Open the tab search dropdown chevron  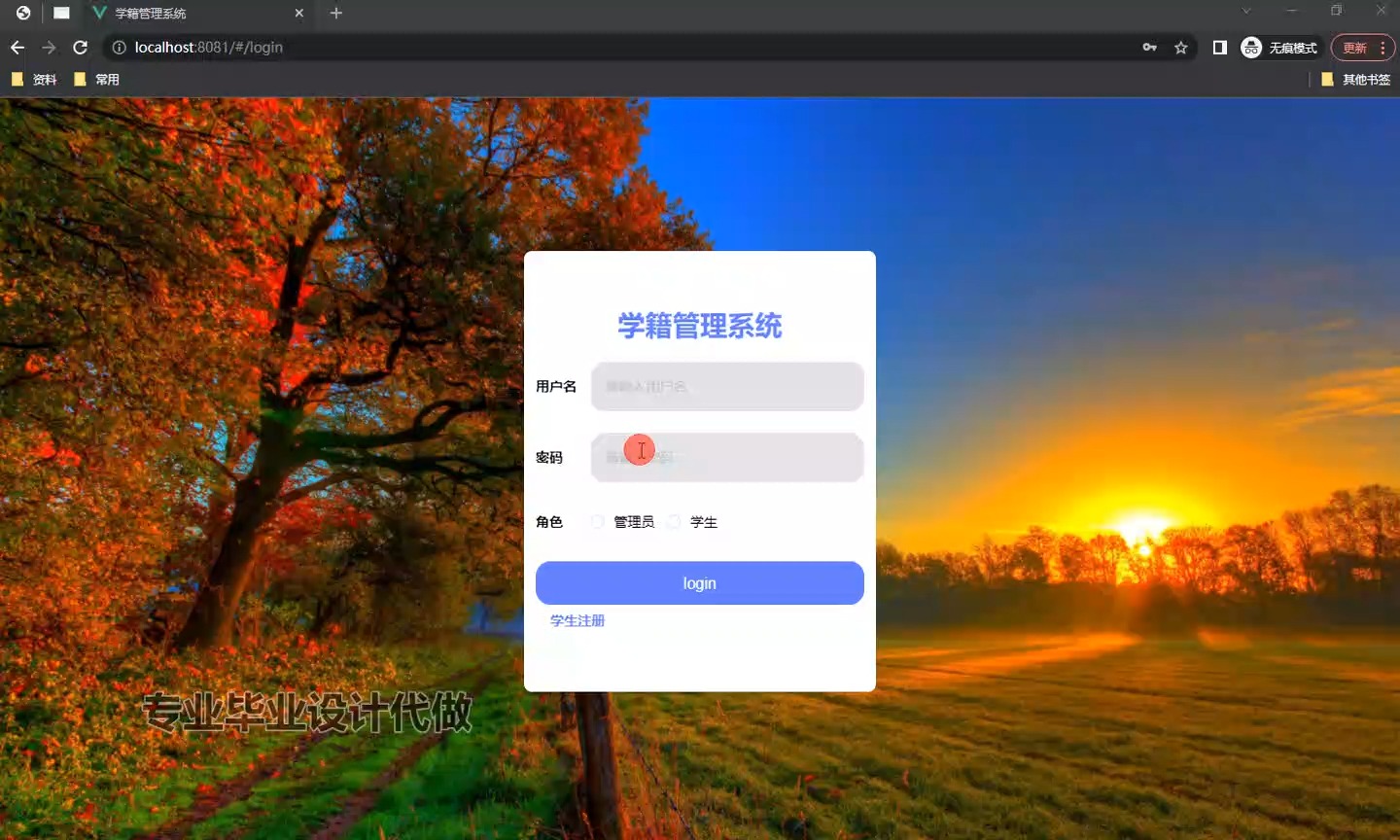(x=1246, y=11)
